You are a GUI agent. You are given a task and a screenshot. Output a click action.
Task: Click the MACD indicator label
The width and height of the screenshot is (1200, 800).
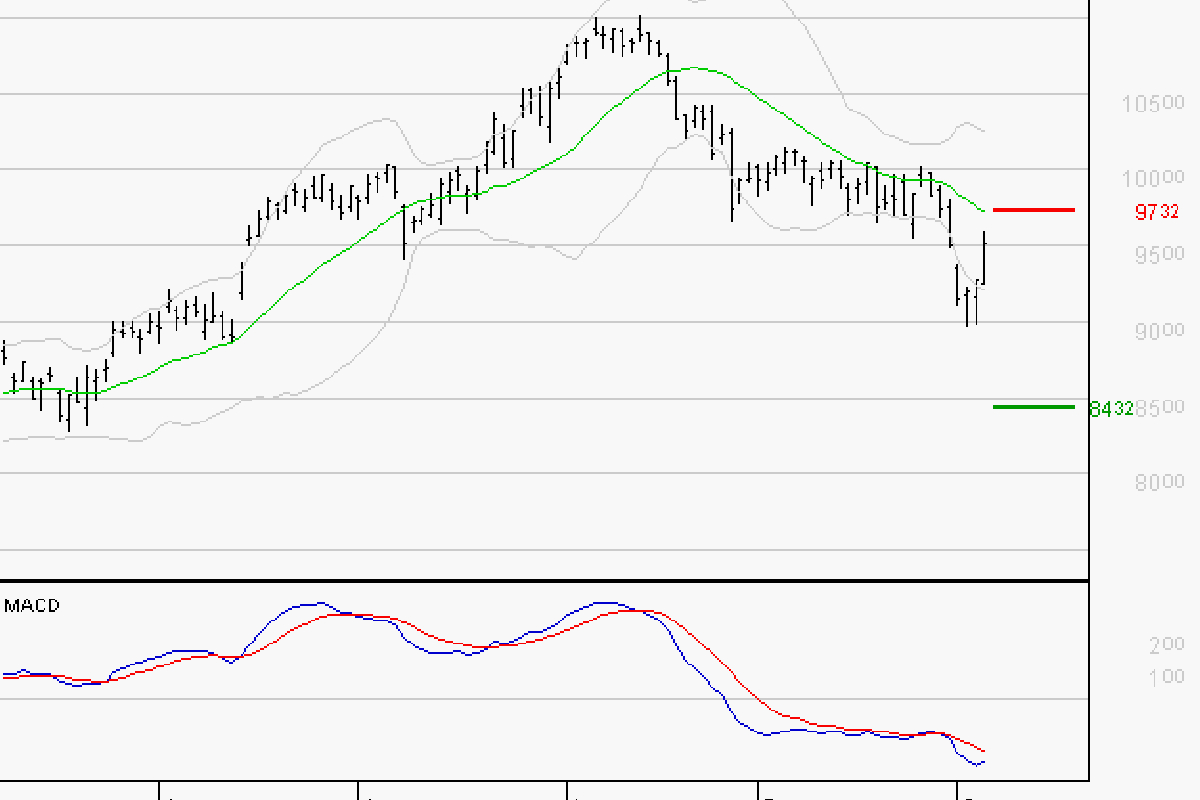(32, 605)
